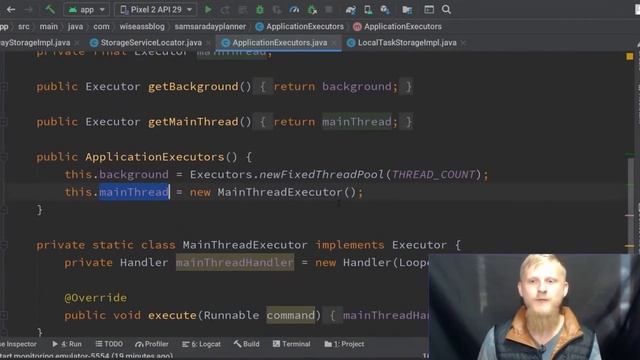
Task: Open the SDK Manager icon
Action: coord(385,9)
